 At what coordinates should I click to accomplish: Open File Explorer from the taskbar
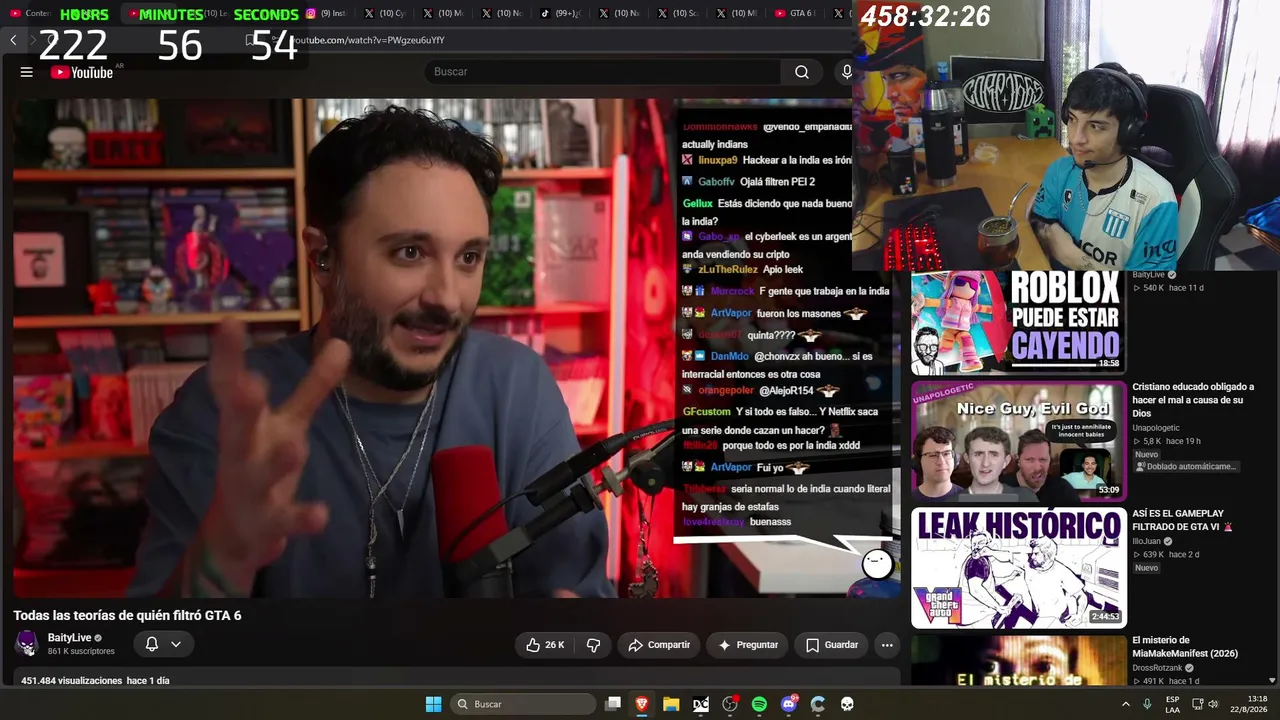(x=671, y=704)
